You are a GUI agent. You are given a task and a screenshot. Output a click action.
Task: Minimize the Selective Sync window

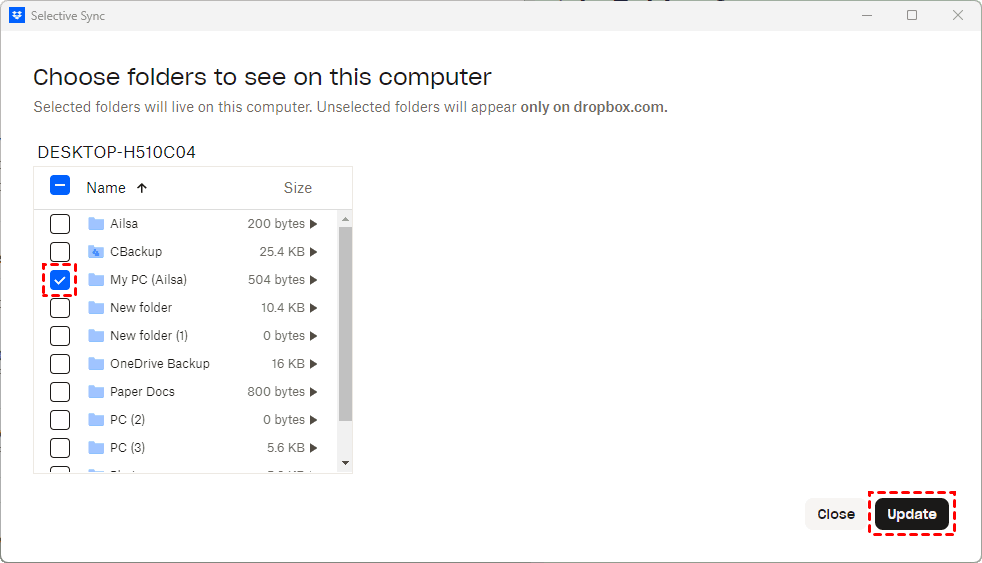pos(867,15)
